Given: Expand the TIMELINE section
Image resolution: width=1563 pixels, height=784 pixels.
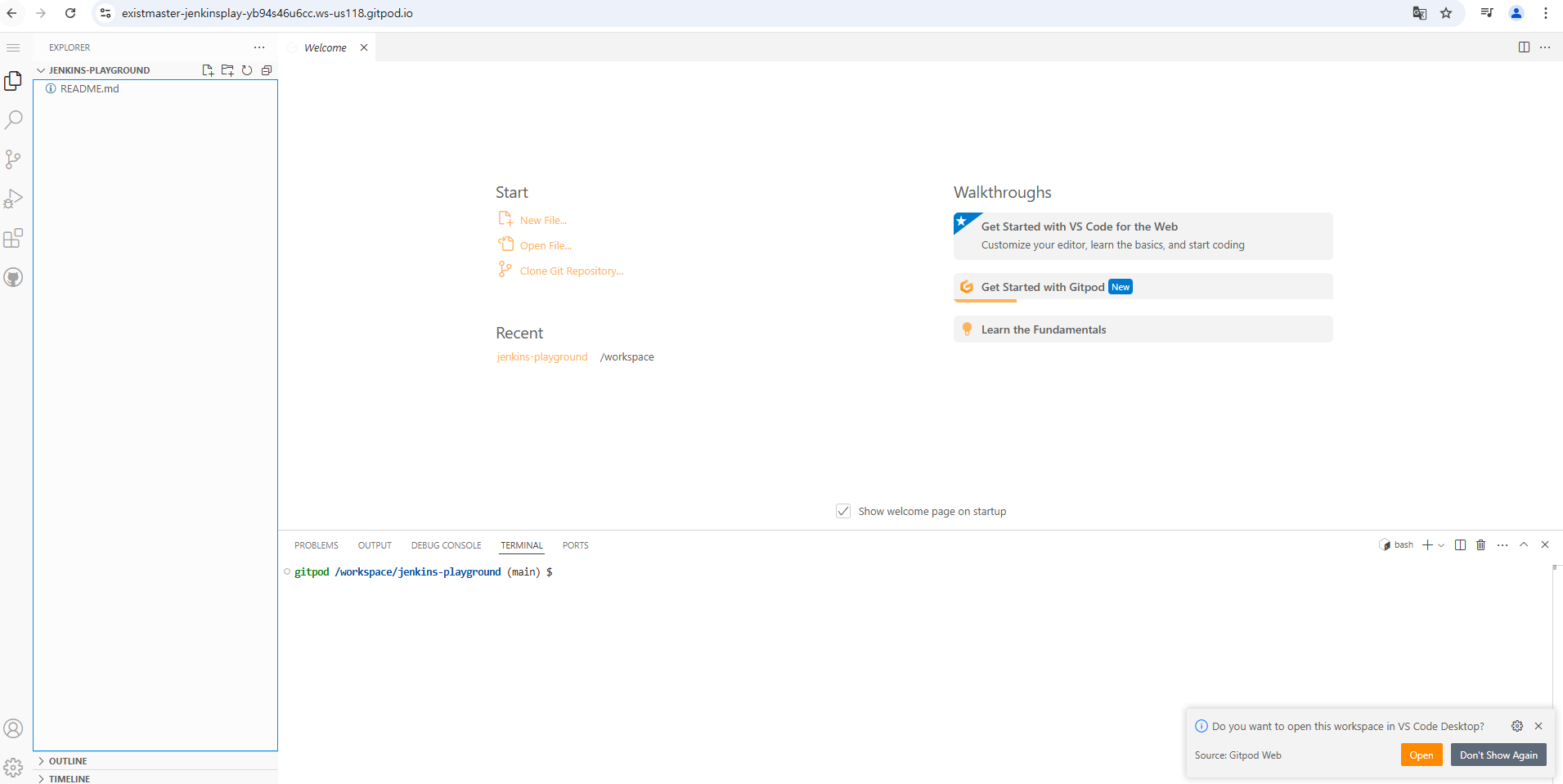Looking at the screenshot, I should (x=155, y=778).
